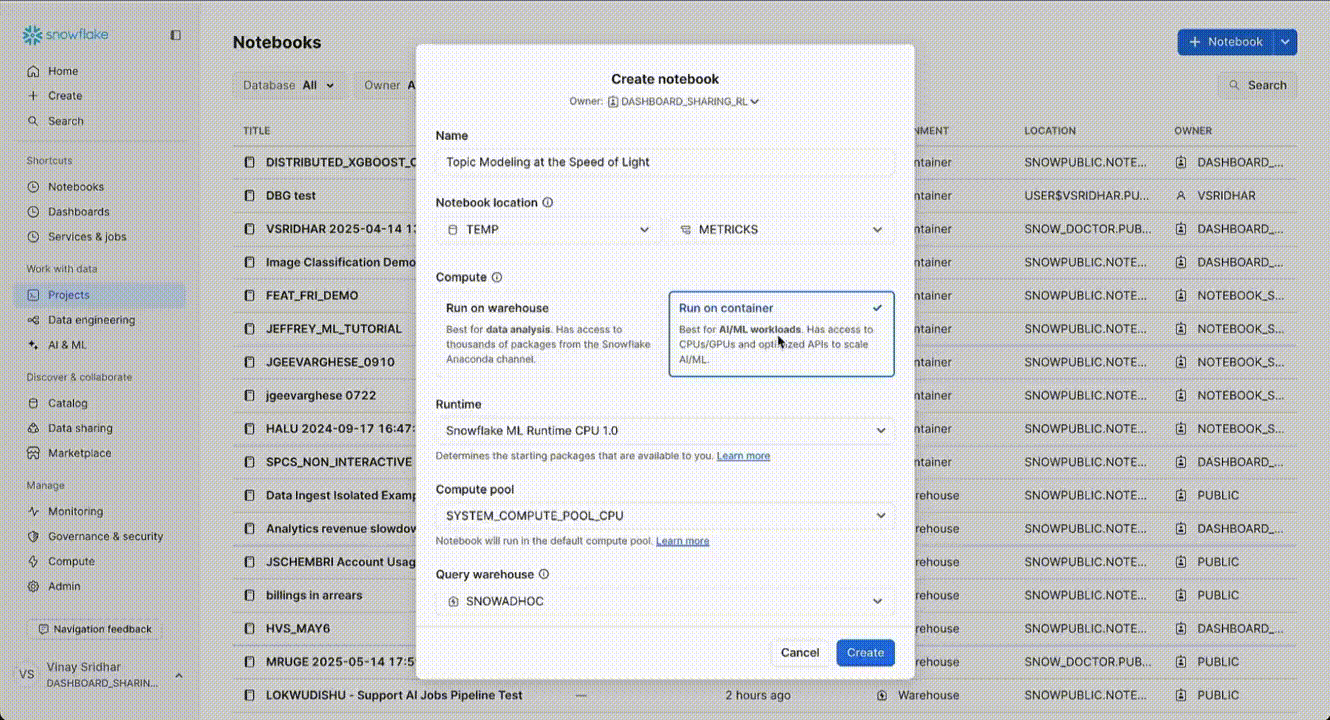
Task: Select the Run on container compute option
Action: (781, 333)
